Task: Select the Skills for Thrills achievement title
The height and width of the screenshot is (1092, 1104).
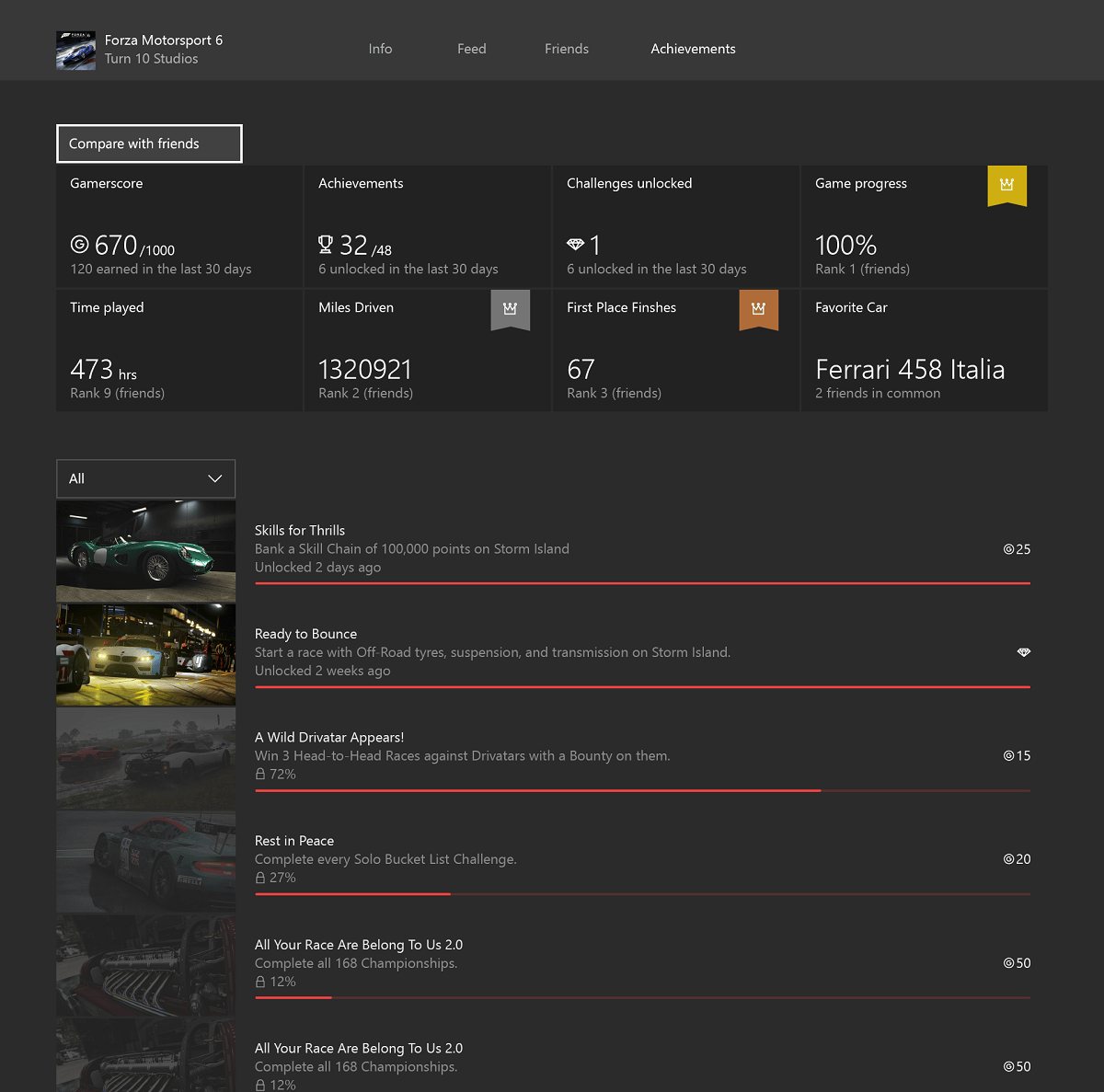Action: (x=300, y=531)
